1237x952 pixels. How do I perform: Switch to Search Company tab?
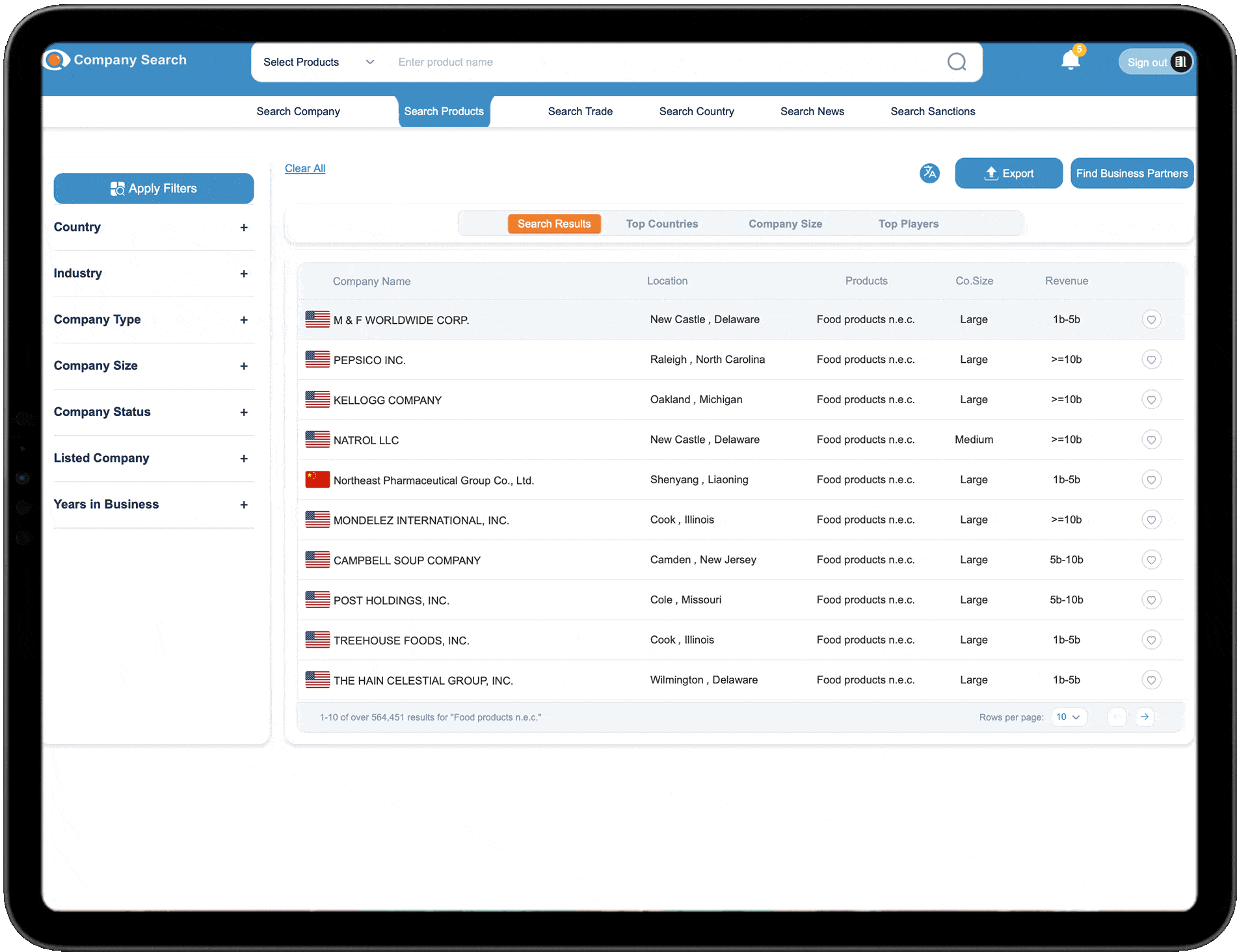[298, 111]
